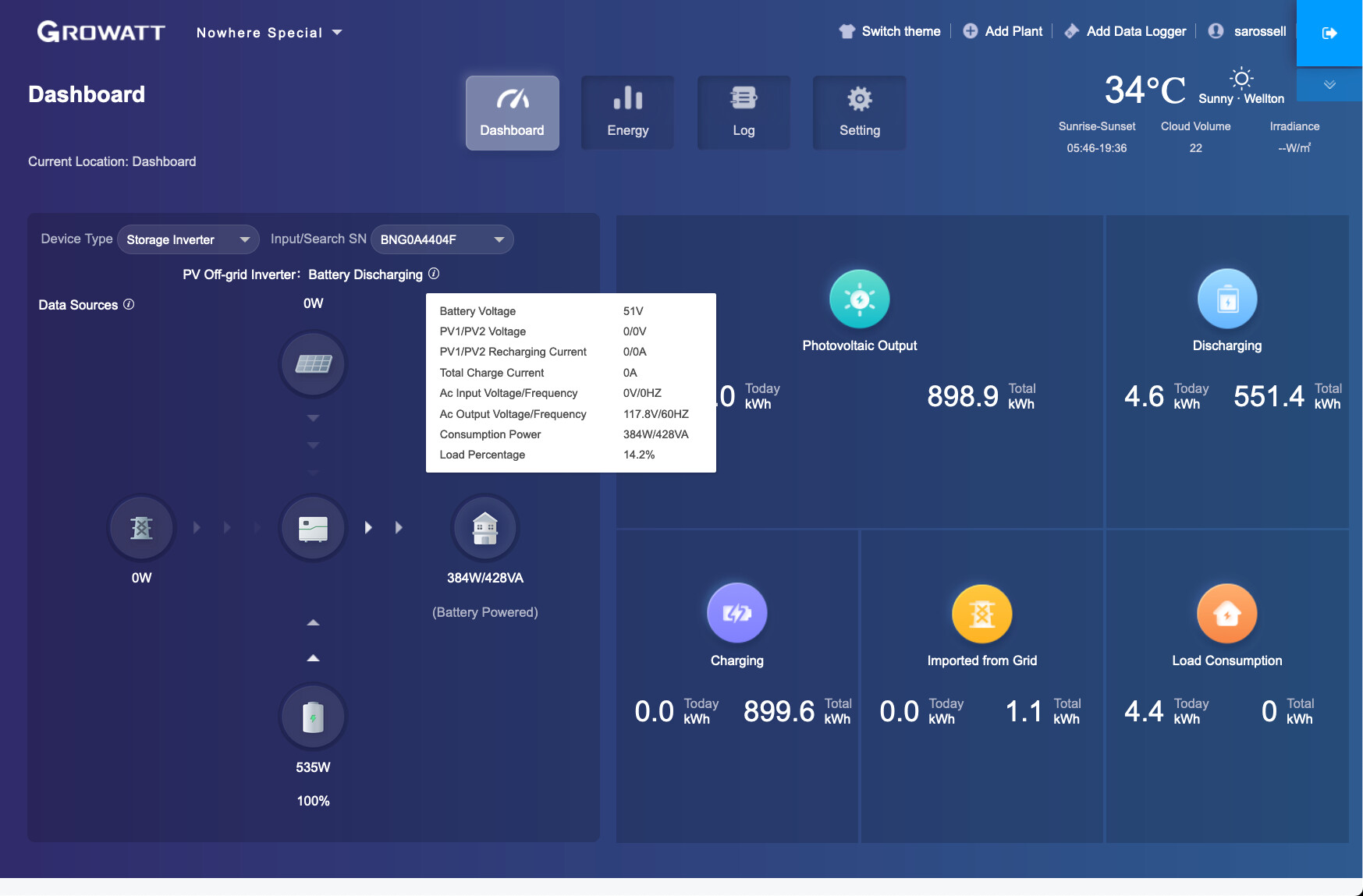1363x896 pixels.
Task: Click the blue Discharging battery icon
Action: point(1226,299)
